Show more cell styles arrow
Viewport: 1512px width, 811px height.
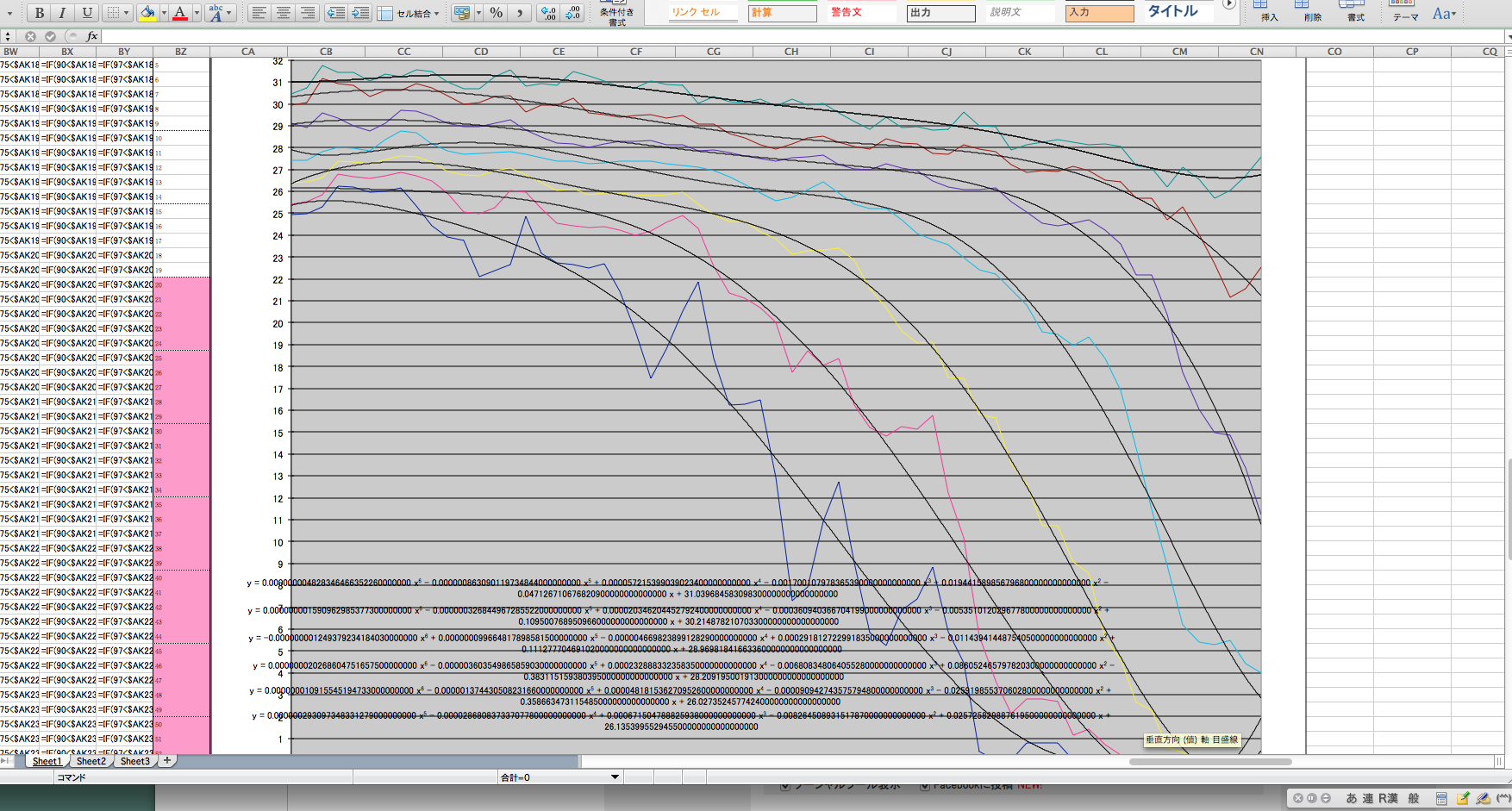point(1229,4)
